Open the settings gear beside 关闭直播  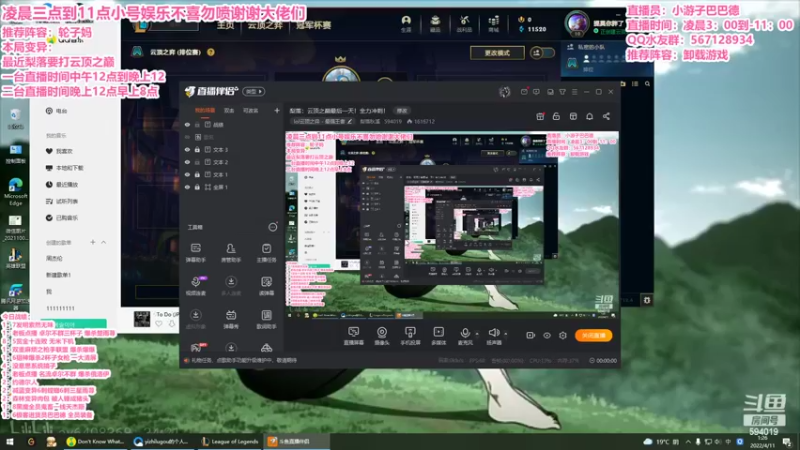[563, 335]
